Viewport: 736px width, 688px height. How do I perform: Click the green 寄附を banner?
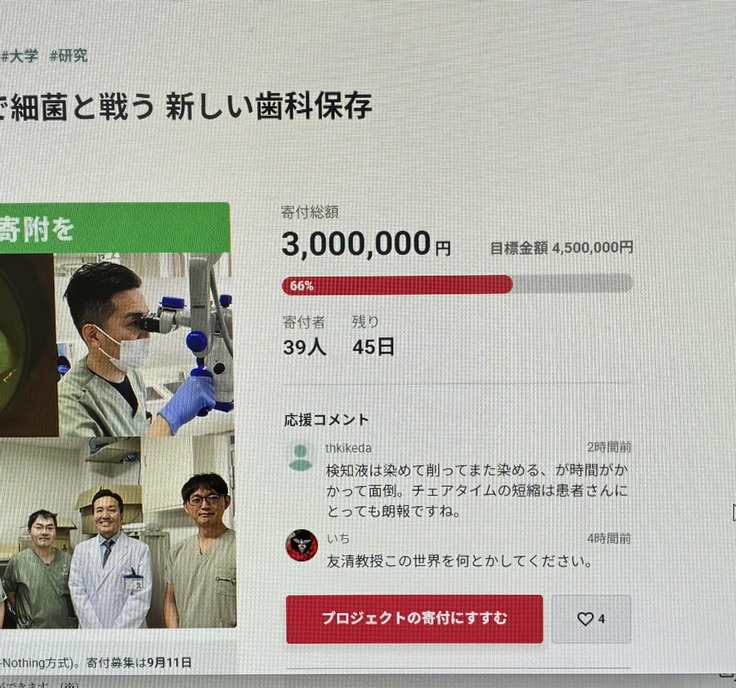point(115,228)
